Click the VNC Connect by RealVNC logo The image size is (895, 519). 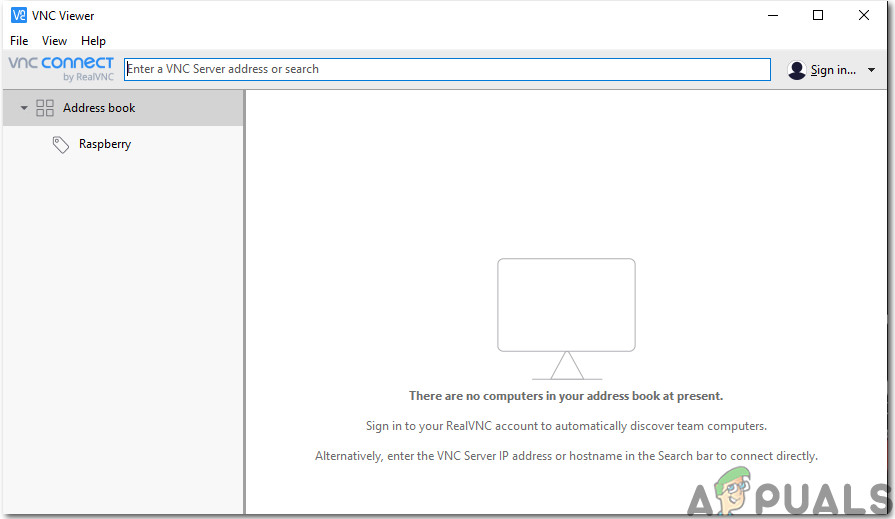[x=61, y=69]
